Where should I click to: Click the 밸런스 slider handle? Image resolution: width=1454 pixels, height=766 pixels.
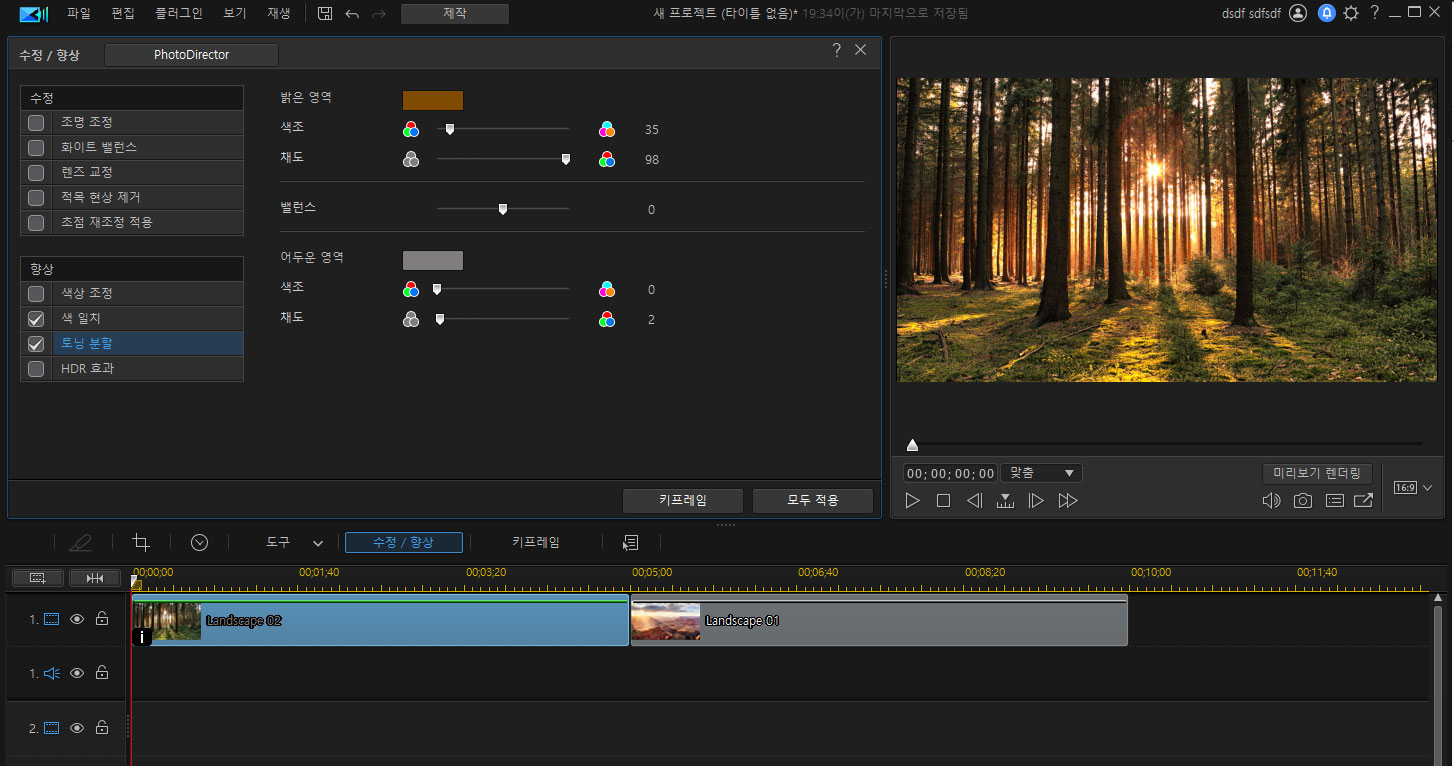(503, 209)
